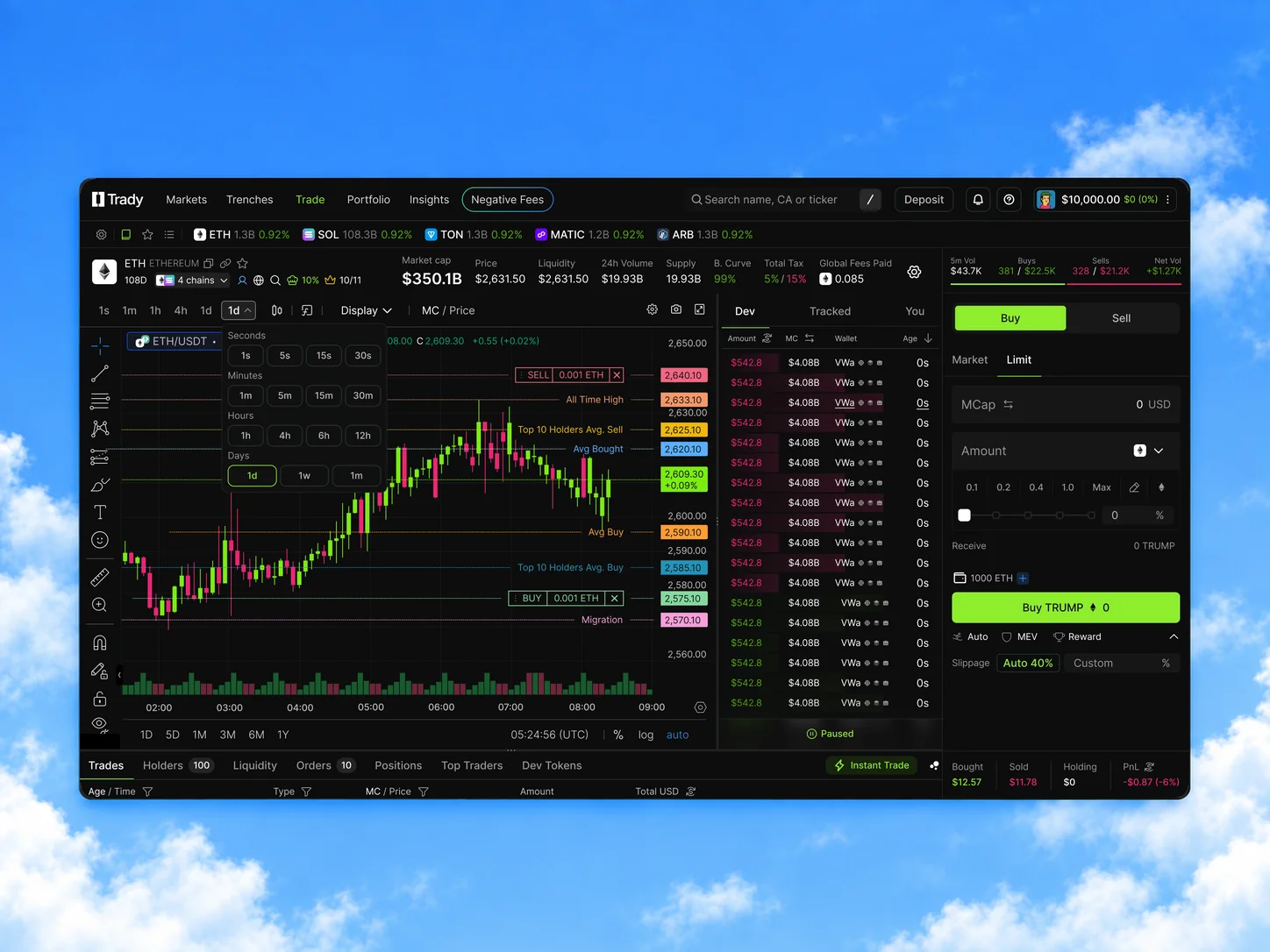Select the Market order tab
The width and height of the screenshot is (1270, 952).
pyautogui.click(x=970, y=360)
